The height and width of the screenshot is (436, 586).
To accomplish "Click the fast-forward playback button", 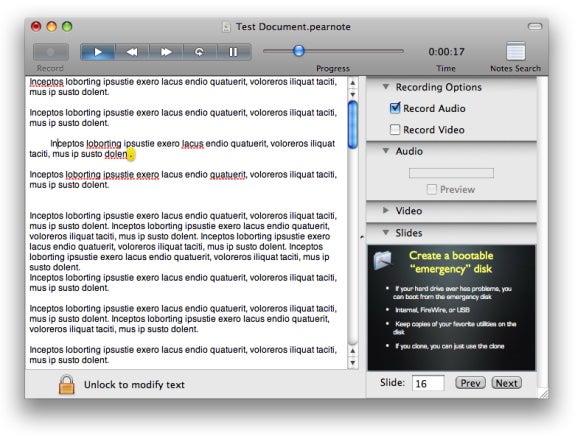I will point(166,52).
